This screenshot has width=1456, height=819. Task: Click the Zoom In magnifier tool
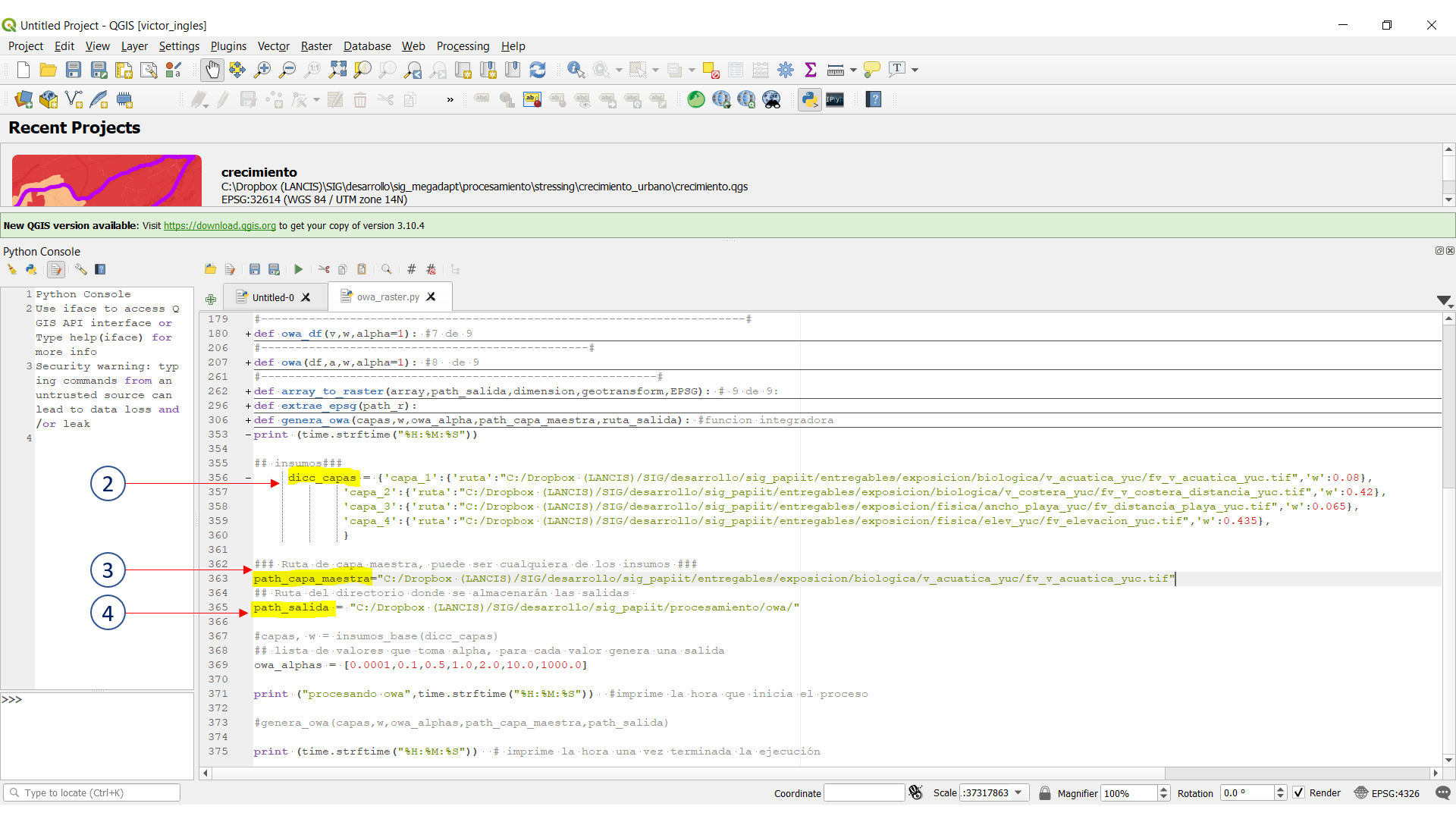[x=262, y=70]
